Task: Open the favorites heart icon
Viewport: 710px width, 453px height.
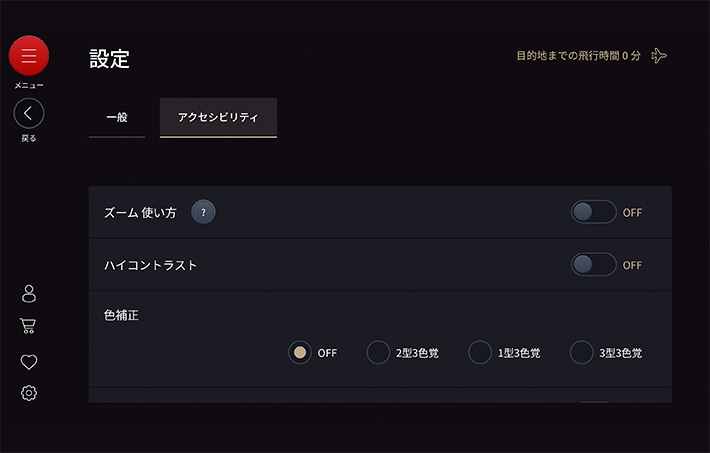Action: (29, 361)
